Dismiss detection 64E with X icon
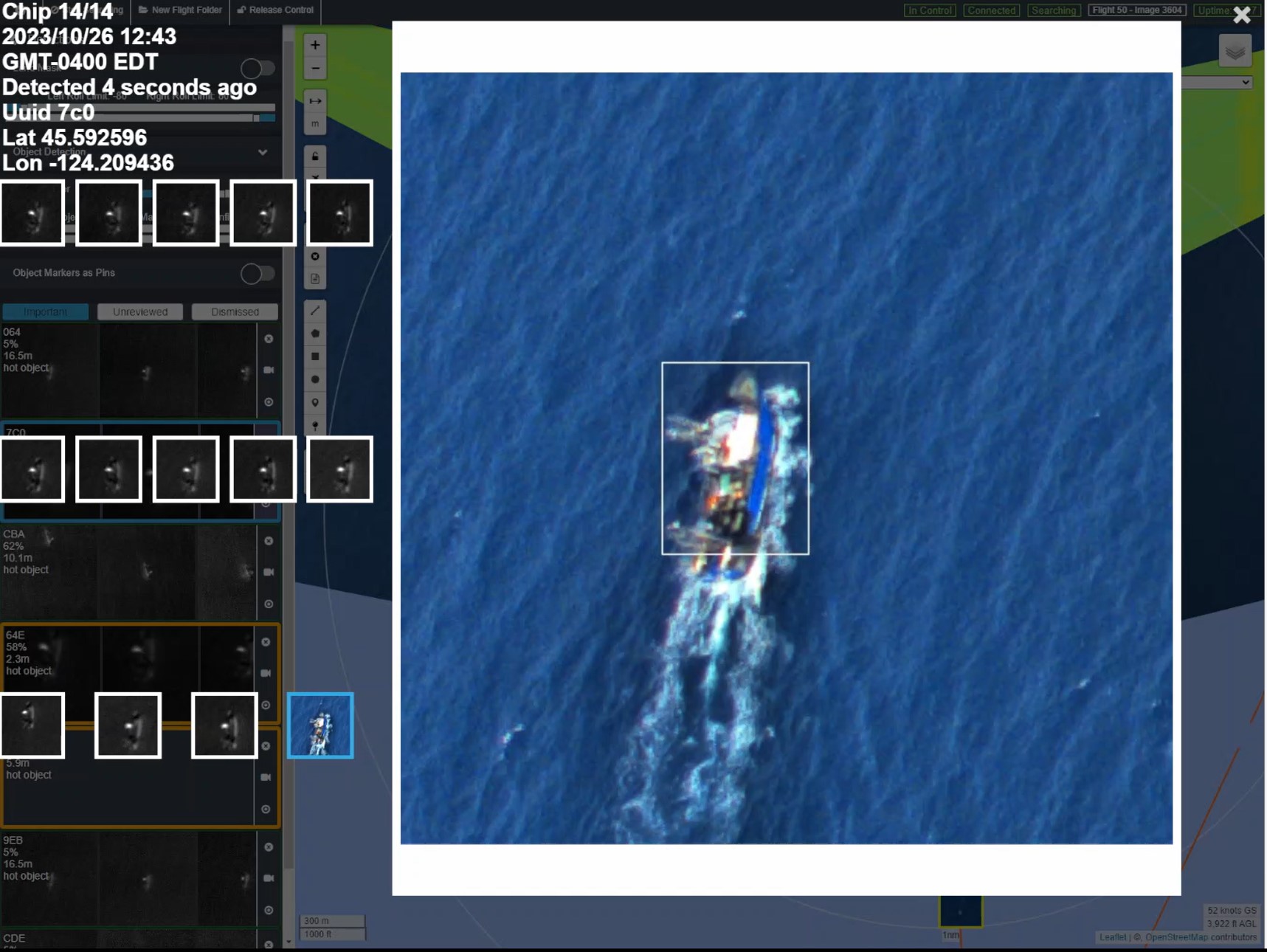The width and height of the screenshot is (1267, 952). (x=266, y=642)
